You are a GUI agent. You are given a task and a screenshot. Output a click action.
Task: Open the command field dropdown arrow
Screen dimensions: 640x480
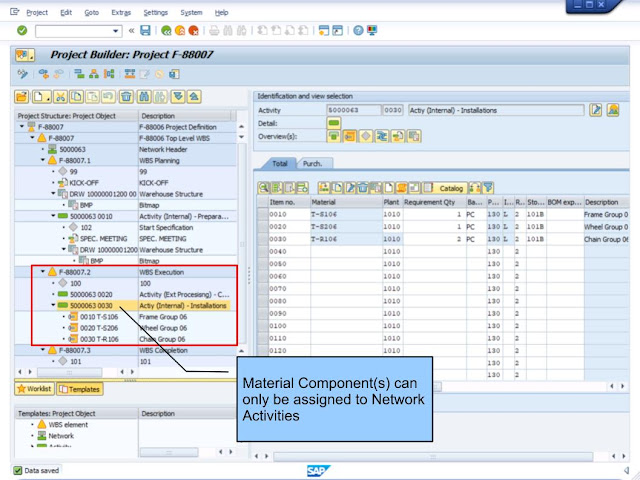click(x=116, y=31)
